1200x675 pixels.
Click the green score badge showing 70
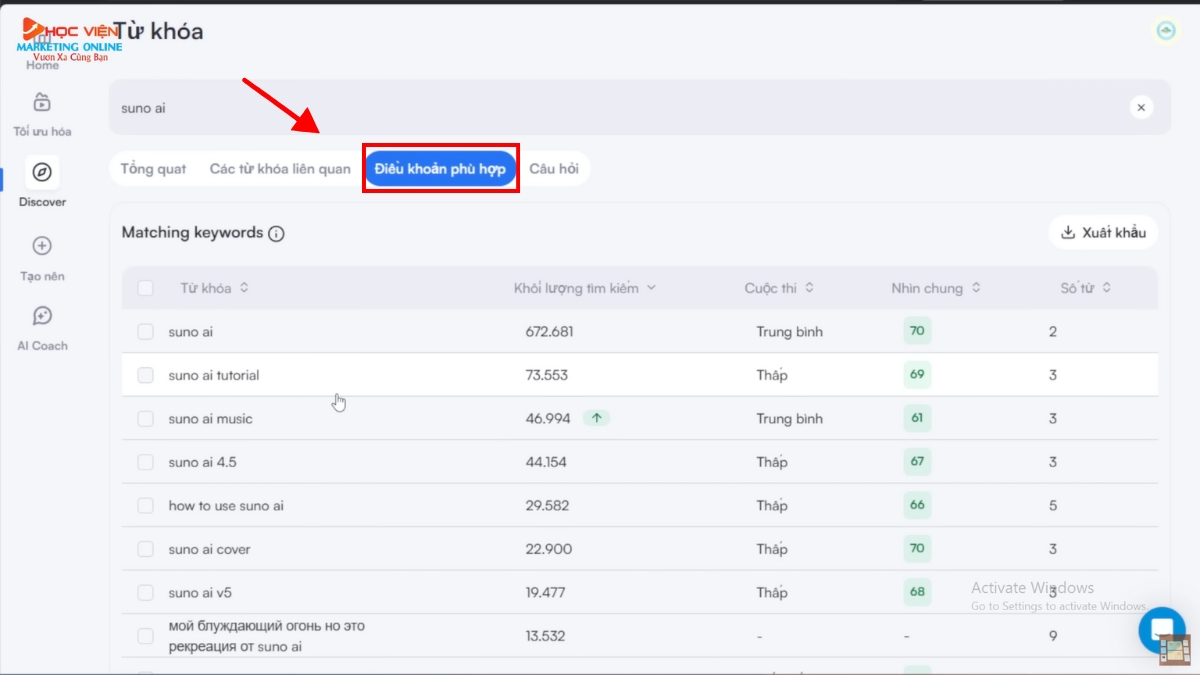point(916,331)
